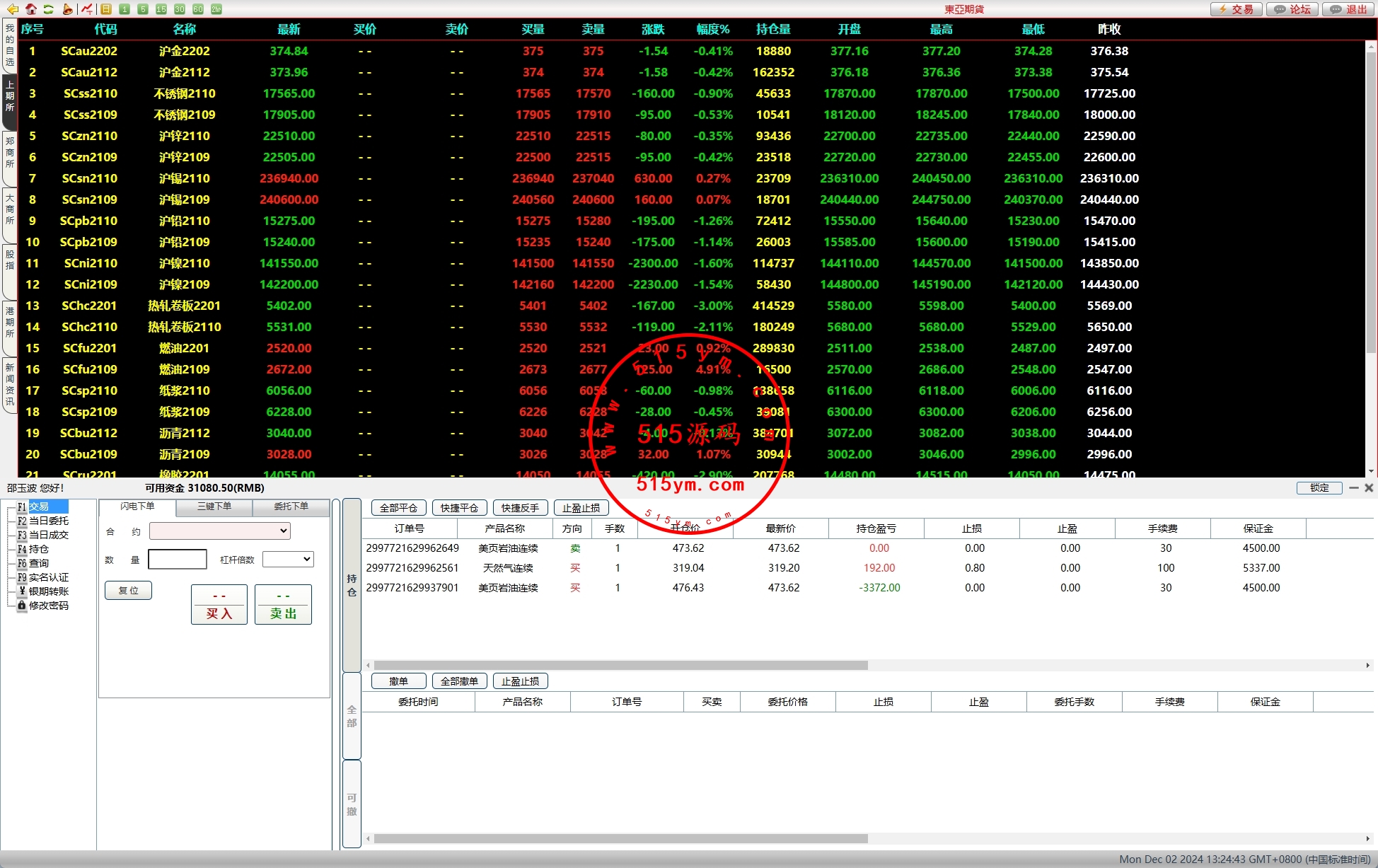Screen dimensions: 1378x868
Task: Select the 15-minute chart period icon
Action: tap(161, 9)
